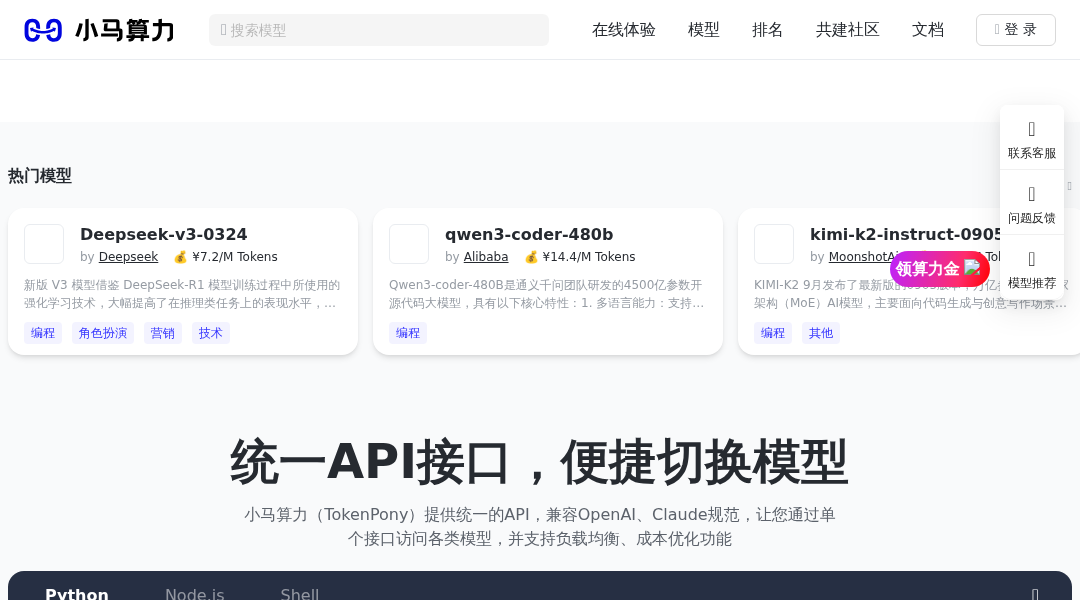Click the 领算力金 promotional badge
Viewport: 1080px width, 600px height.
[927, 269]
